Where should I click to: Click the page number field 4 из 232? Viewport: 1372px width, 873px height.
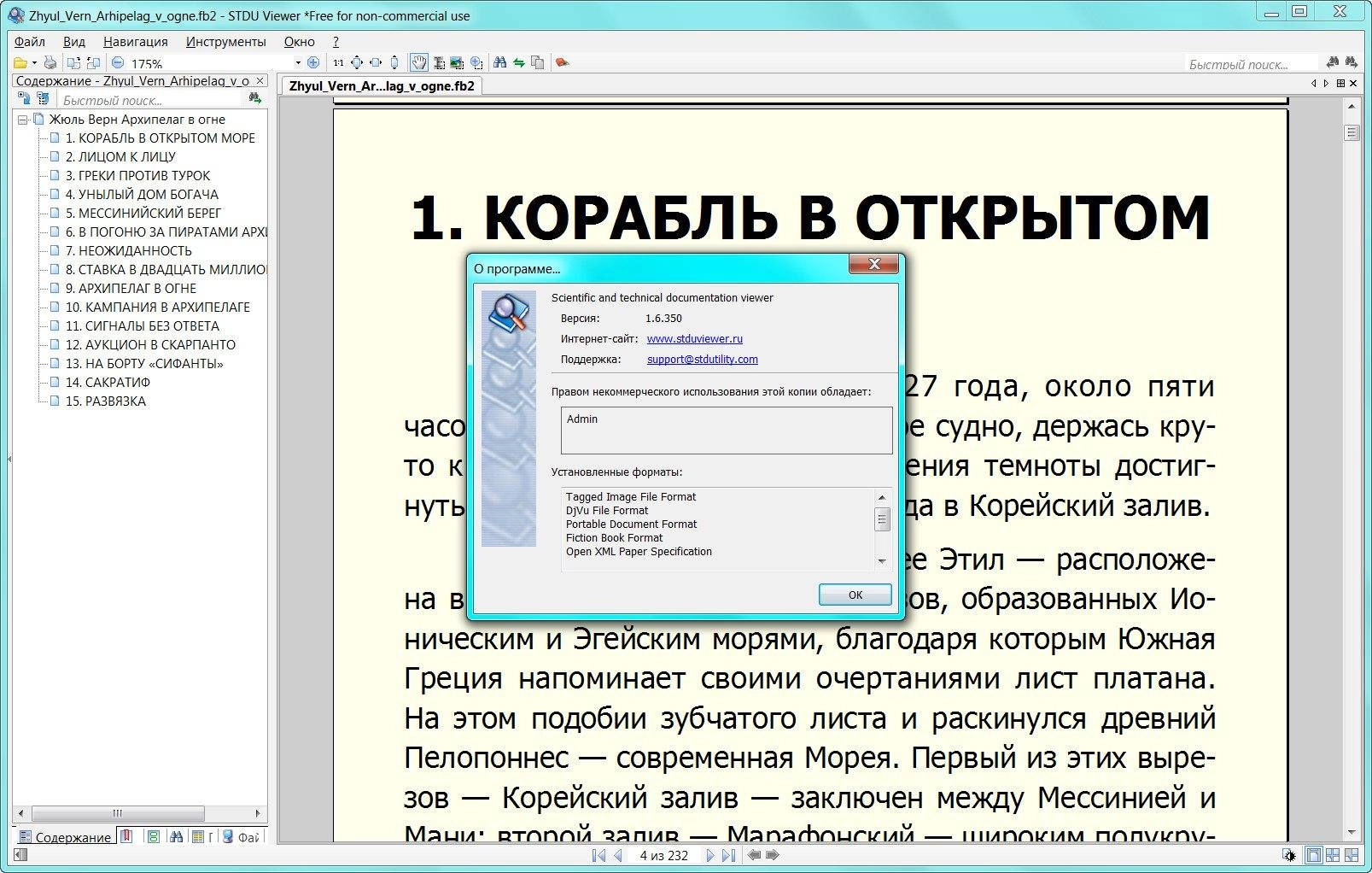tap(664, 855)
